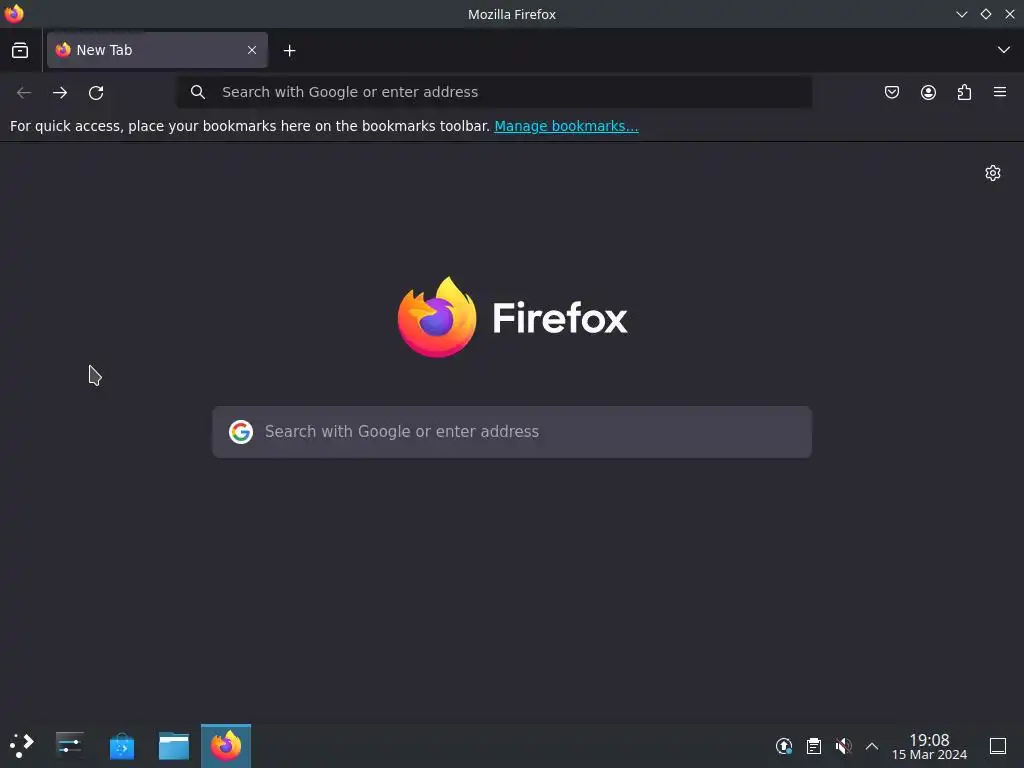1024x768 pixels.
Task: Launch Discover software store from taskbar
Action: pyautogui.click(x=122, y=745)
